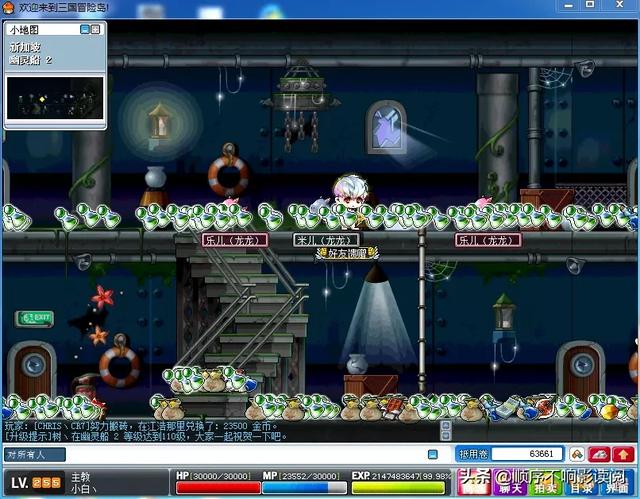Click the 抵用卷 balance field showing 63661
The height and width of the screenshot is (499, 640).
click(x=527, y=454)
